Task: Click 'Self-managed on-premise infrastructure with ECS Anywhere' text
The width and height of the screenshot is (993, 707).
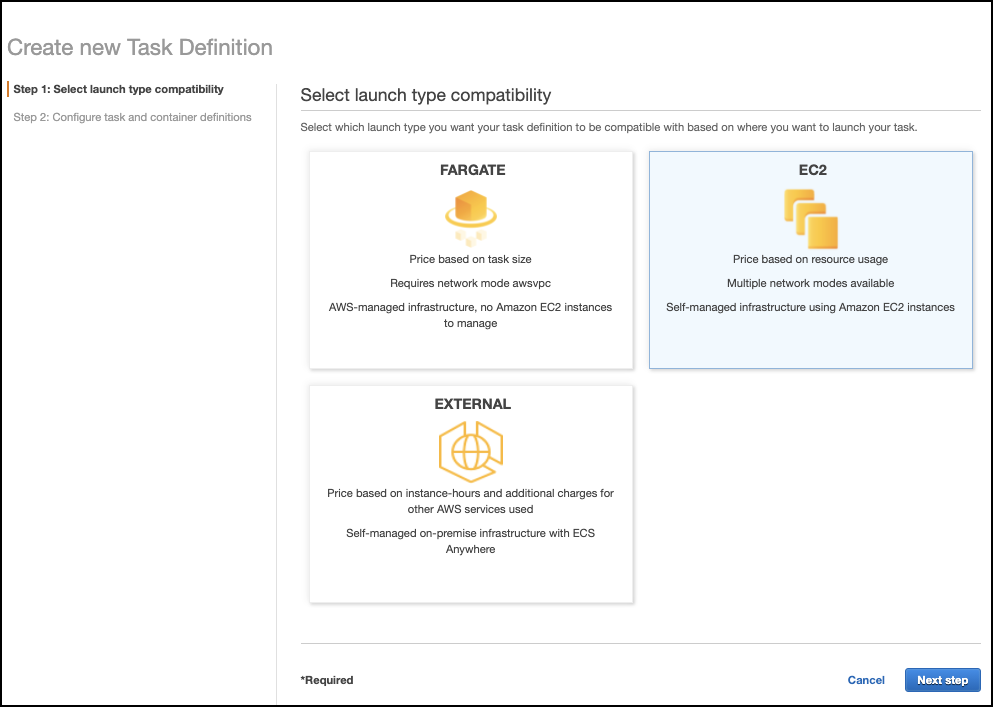Action: tap(471, 541)
